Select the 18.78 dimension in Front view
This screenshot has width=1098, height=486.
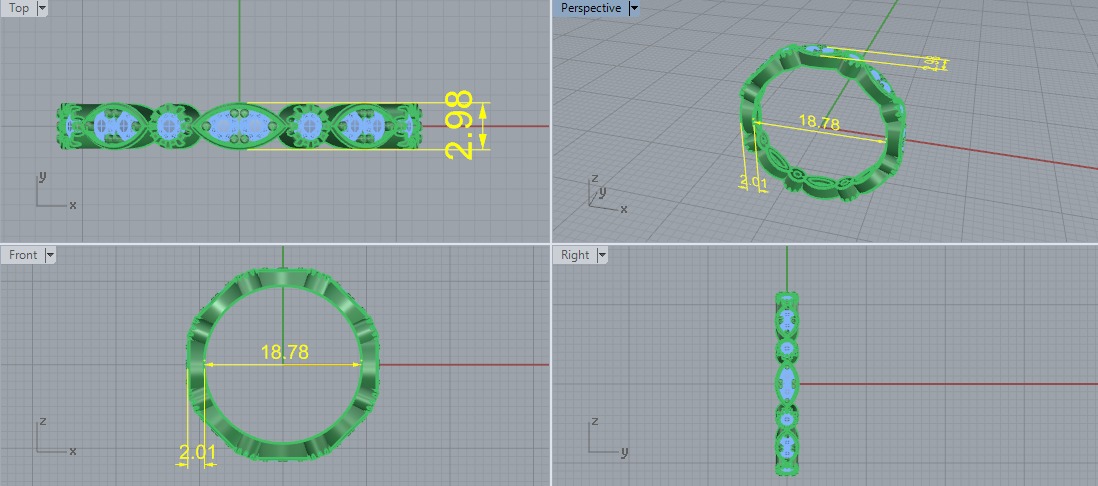tap(284, 352)
